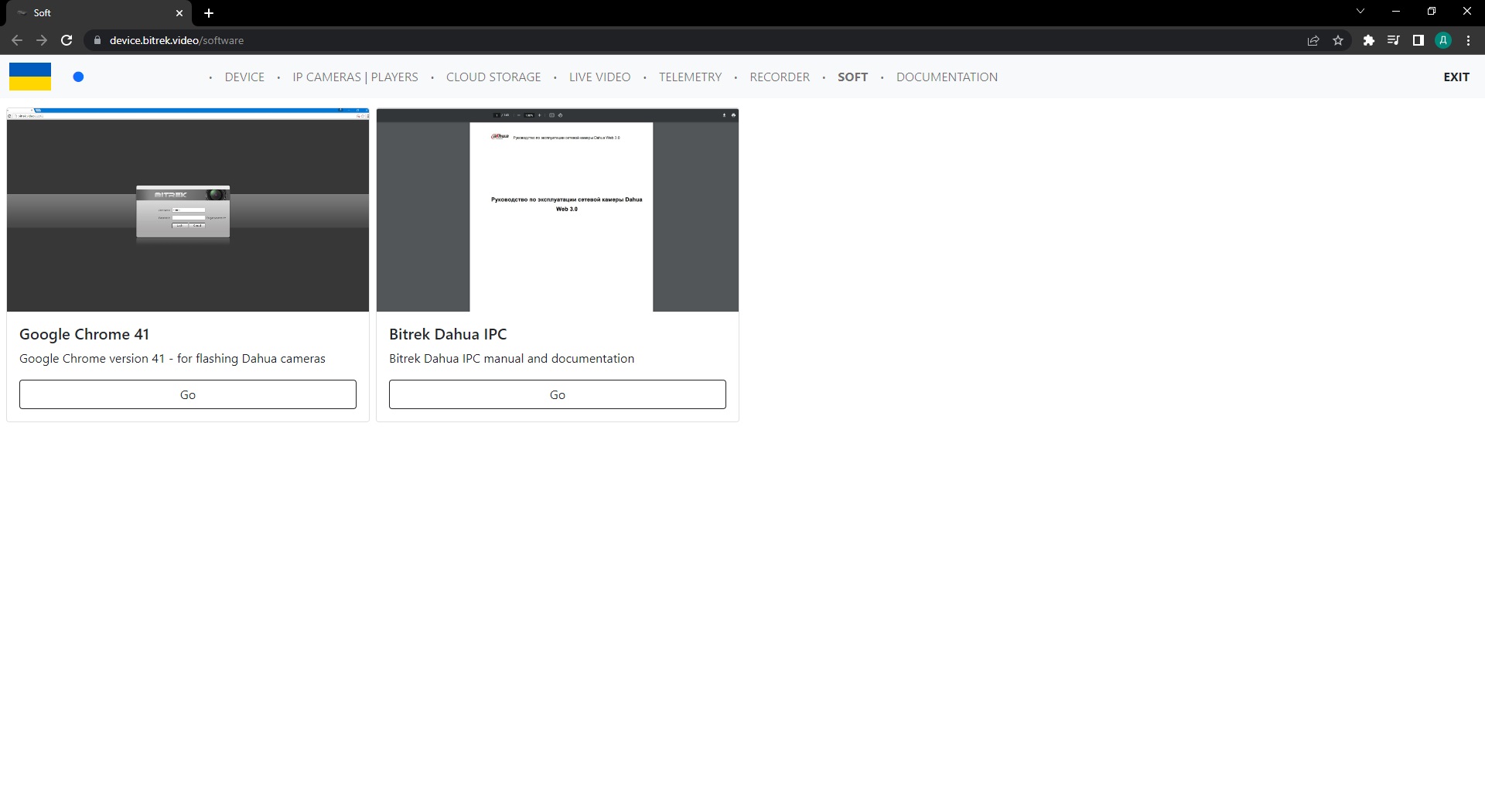This screenshot has height=812, width=1485.
Task: Open the DEVICE menu item
Action: 244,77
